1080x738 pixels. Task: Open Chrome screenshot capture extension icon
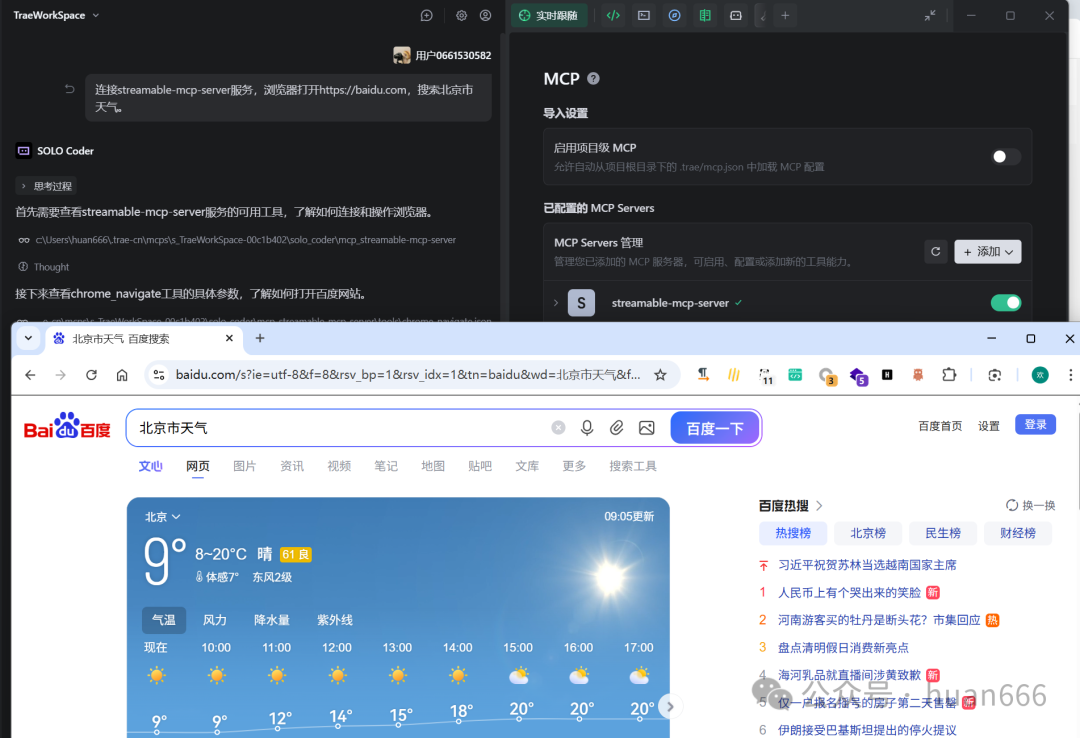click(x=995, y=375)
